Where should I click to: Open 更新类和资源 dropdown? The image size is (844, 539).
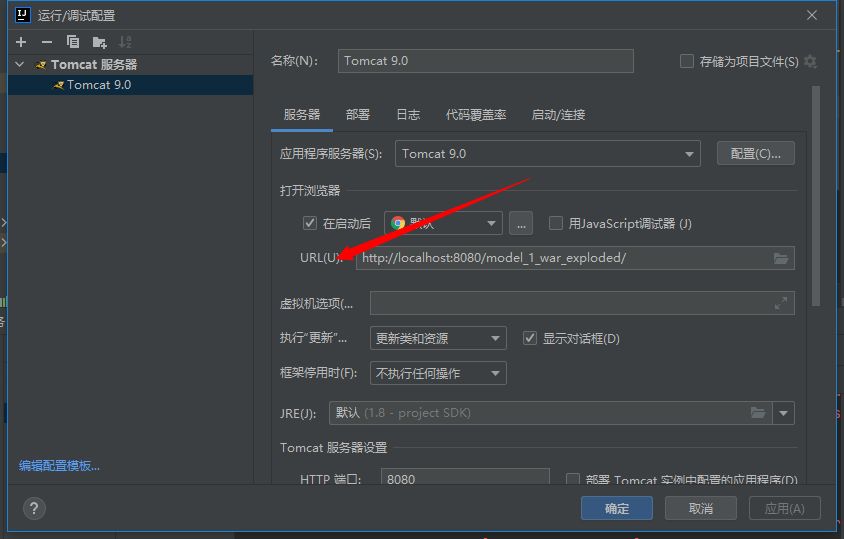click(438, 338)
